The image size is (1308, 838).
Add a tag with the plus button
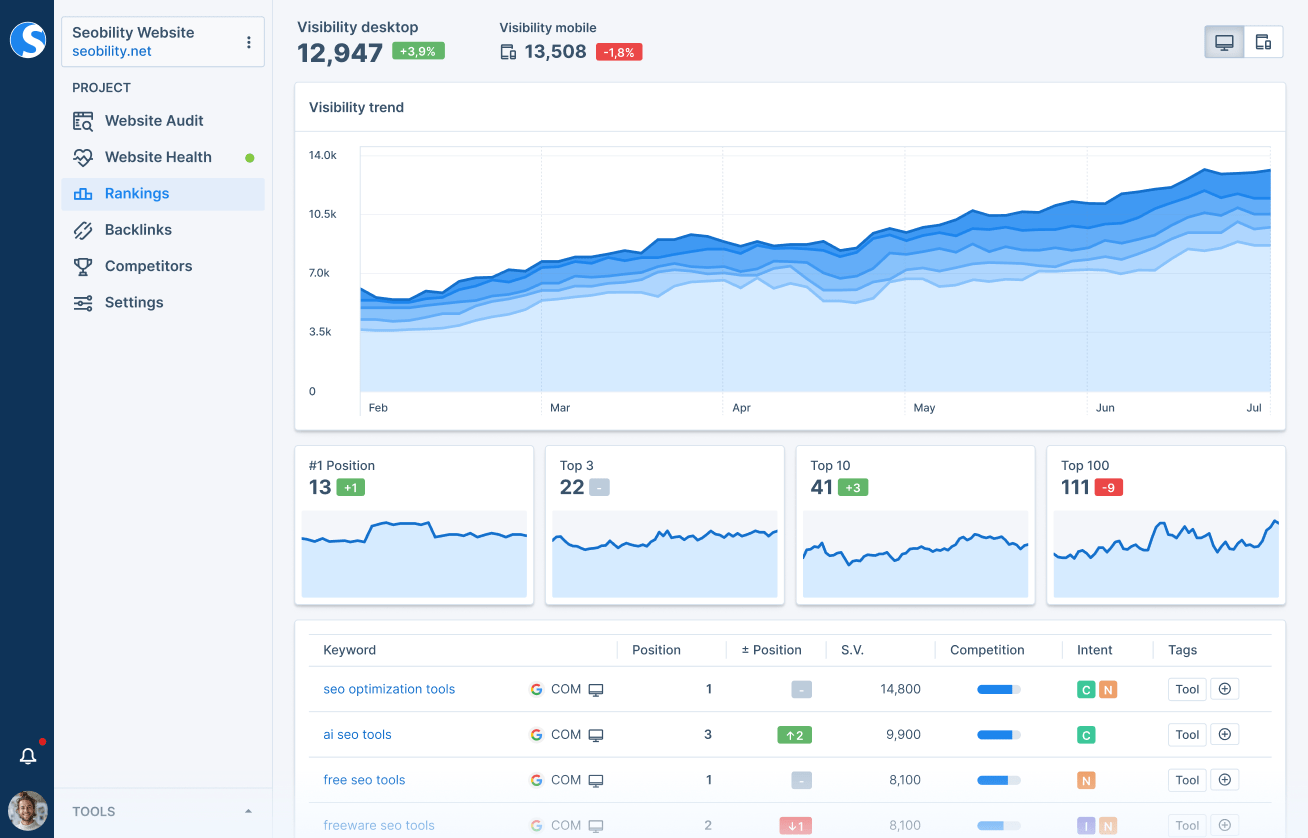[x=1225, y=689]
